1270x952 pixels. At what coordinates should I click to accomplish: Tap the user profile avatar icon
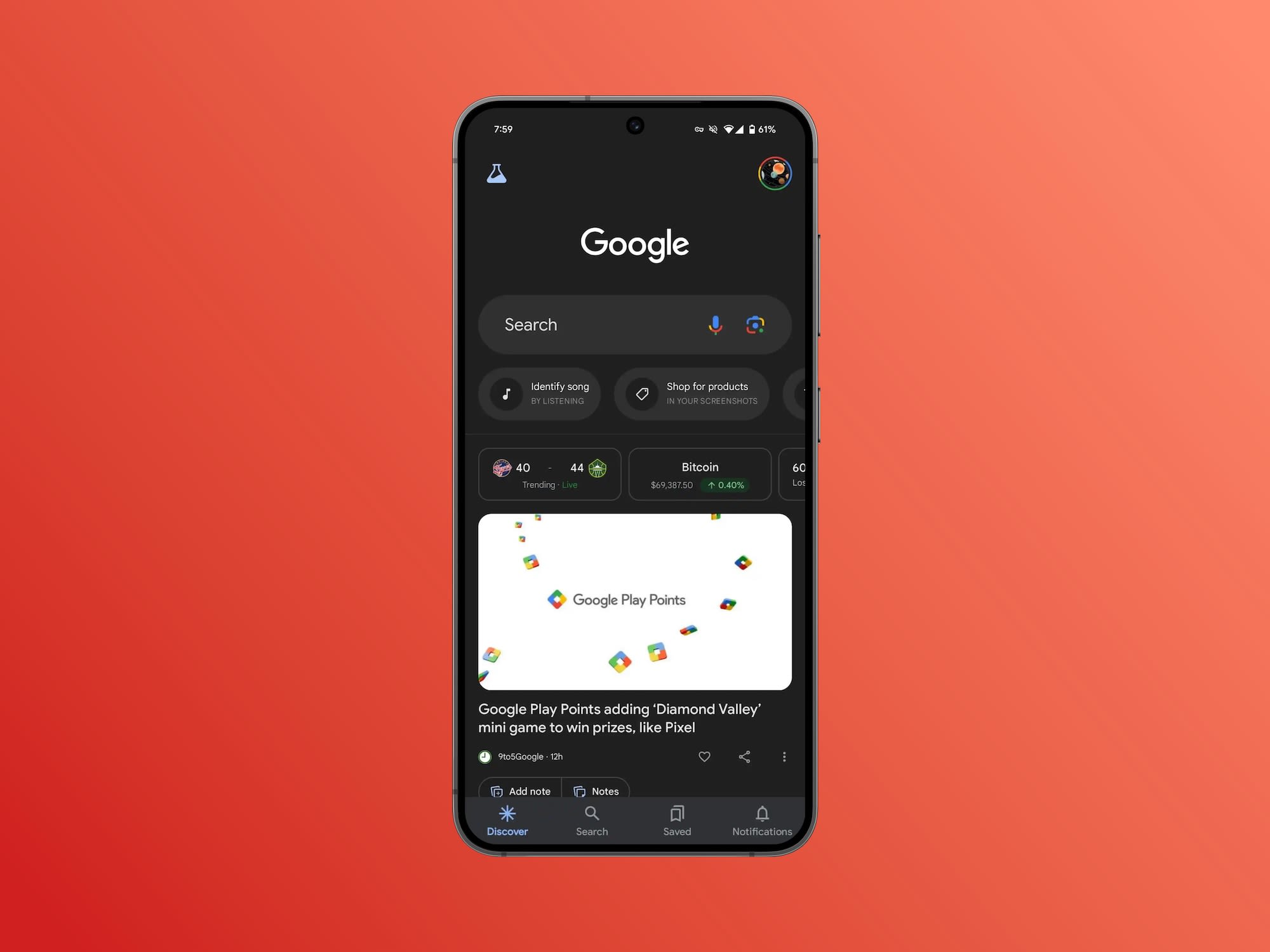775,172
